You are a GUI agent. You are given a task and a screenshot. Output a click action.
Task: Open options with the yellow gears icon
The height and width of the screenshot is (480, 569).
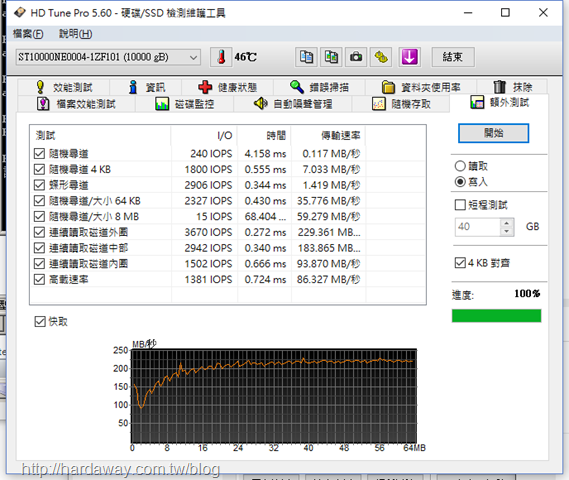381,57
